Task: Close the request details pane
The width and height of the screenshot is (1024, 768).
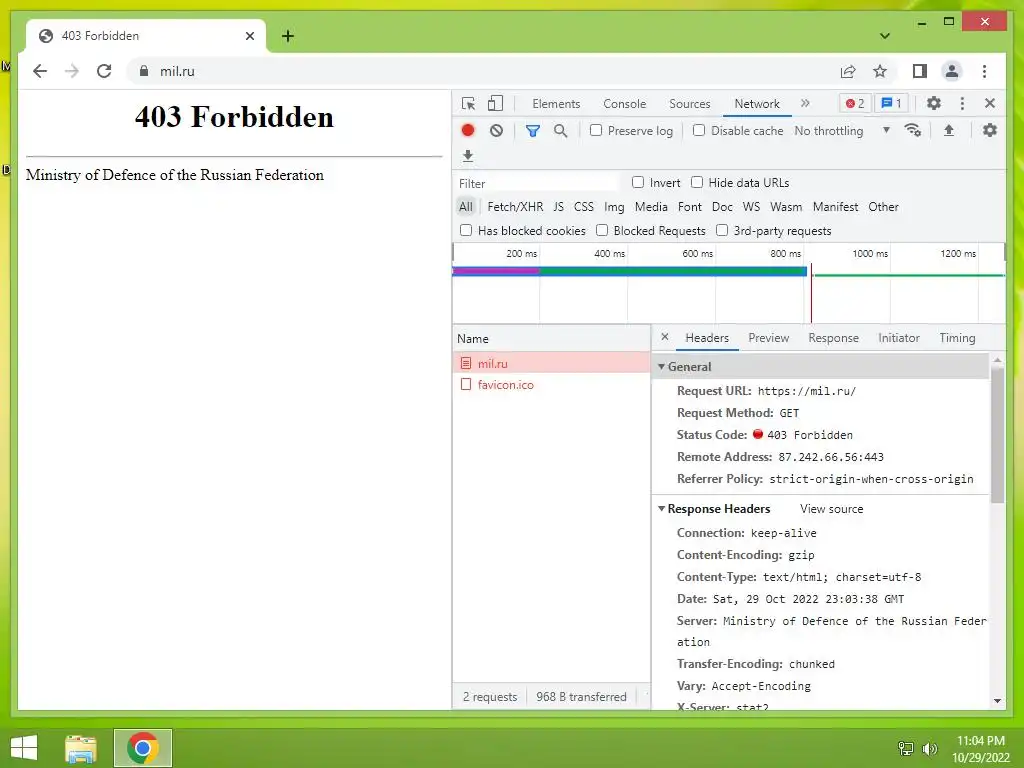Action: tap(665, 337)
